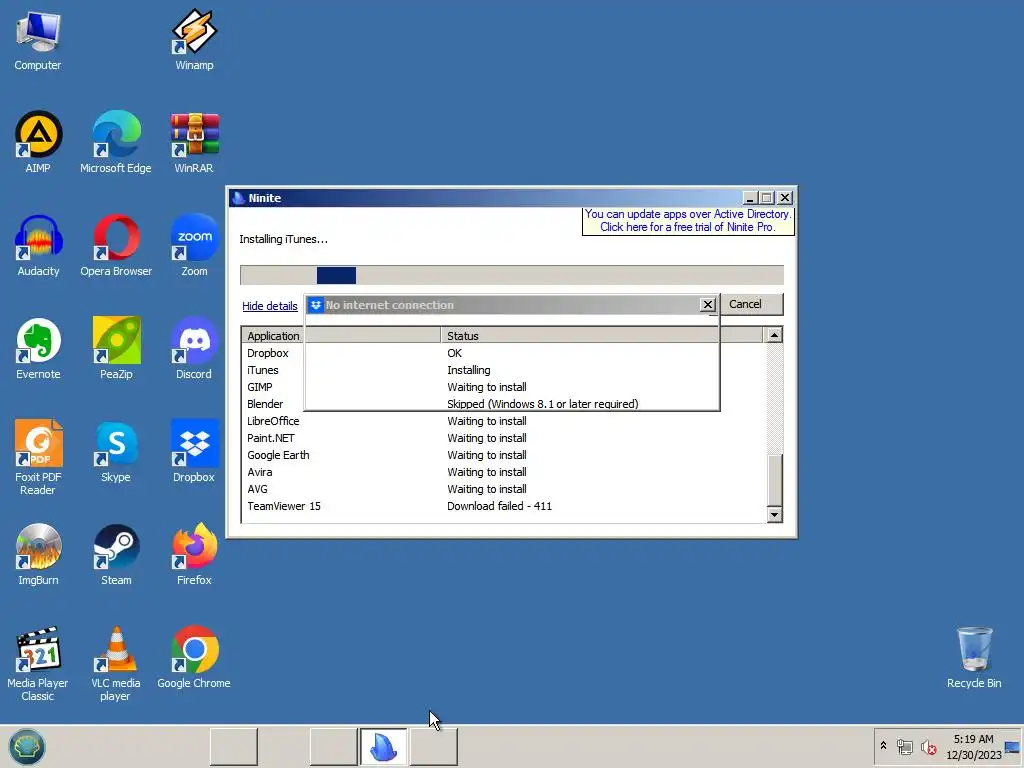Select the Opera Browser desktop shortcut

[116, 246]
